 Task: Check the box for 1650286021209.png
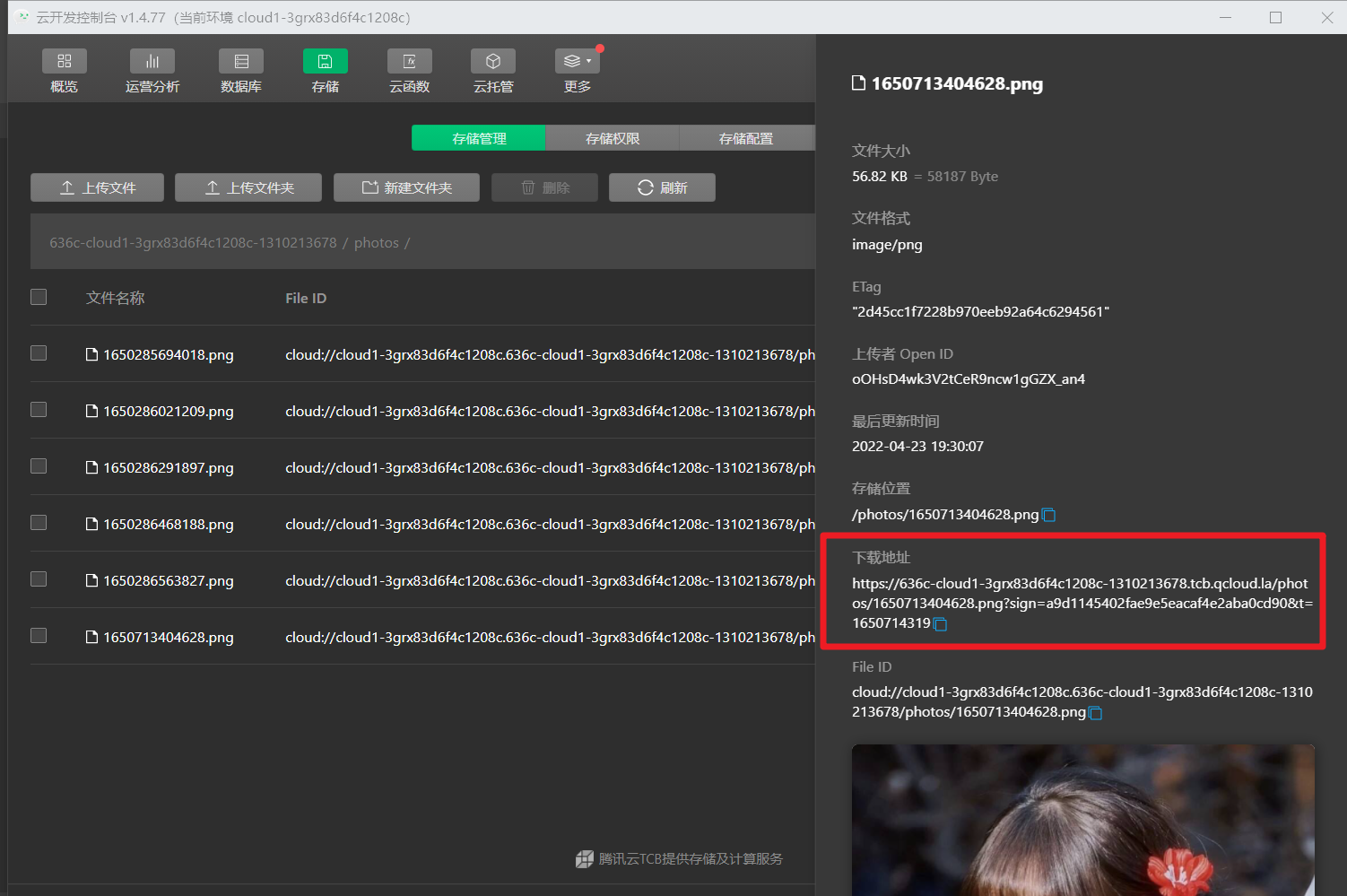tap(39, 410)
